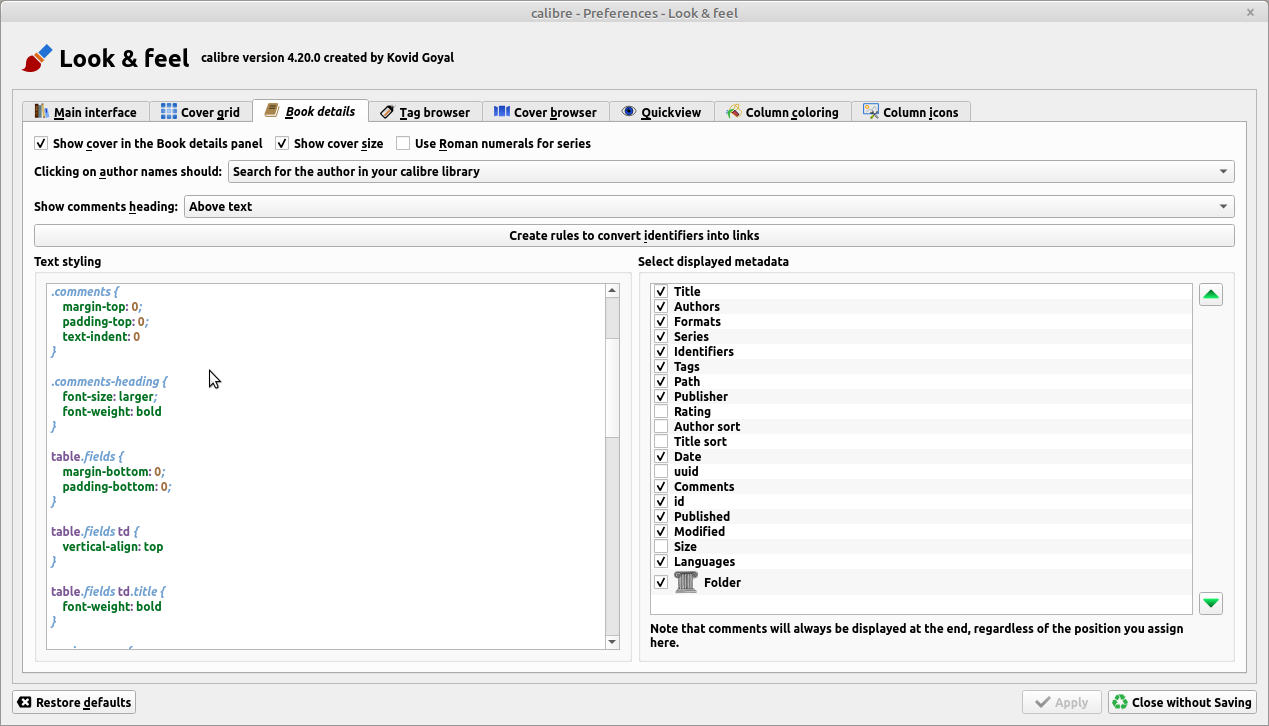Enable the uuid metadata checkbox

(661, 472)
